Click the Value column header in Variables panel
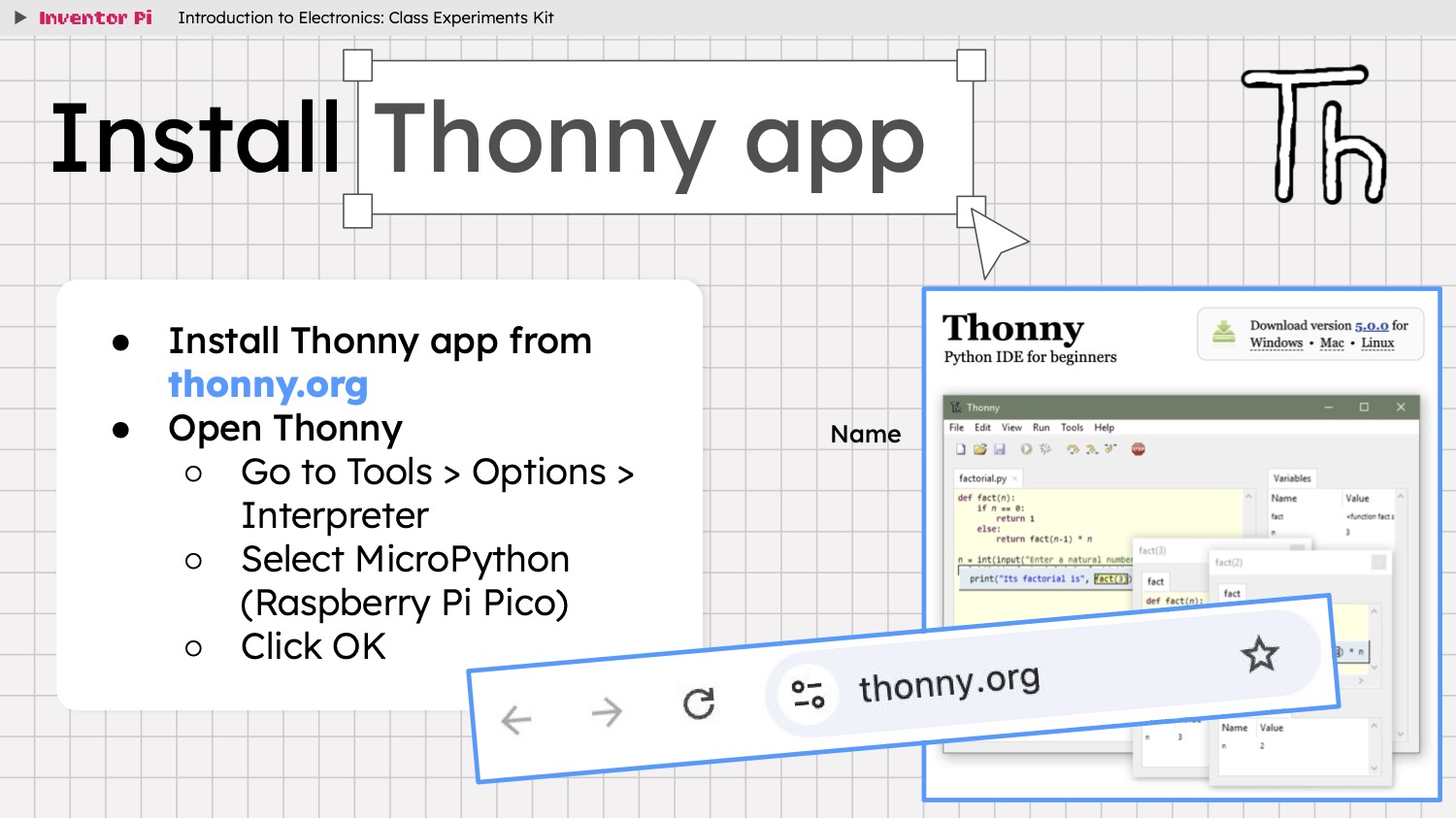 coord(1357,498)
